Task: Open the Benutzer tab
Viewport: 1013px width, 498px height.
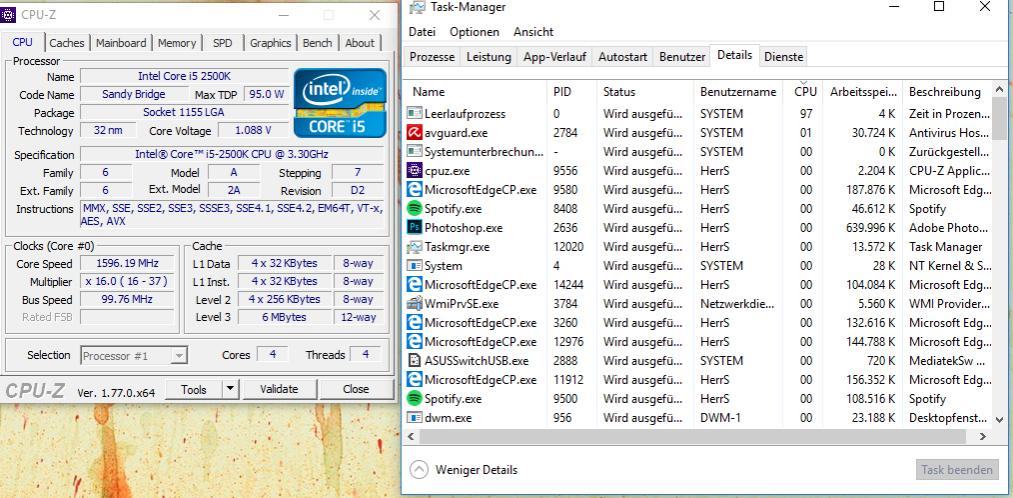Action: coord(682,57)
